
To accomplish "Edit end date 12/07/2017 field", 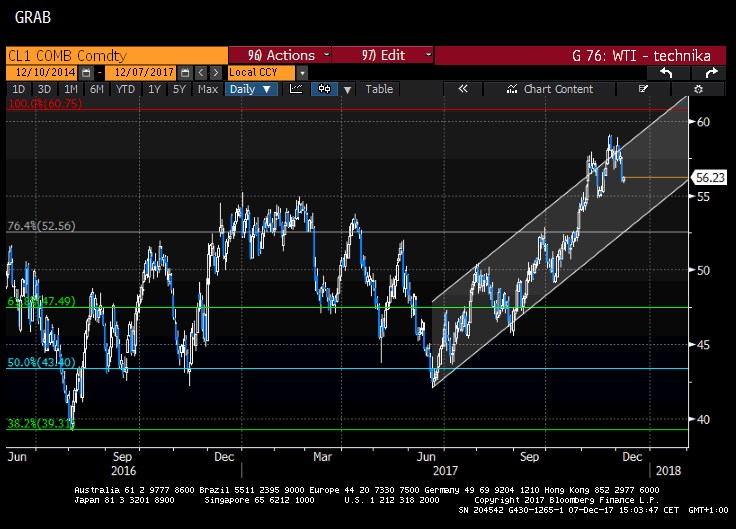I will 141,73.
